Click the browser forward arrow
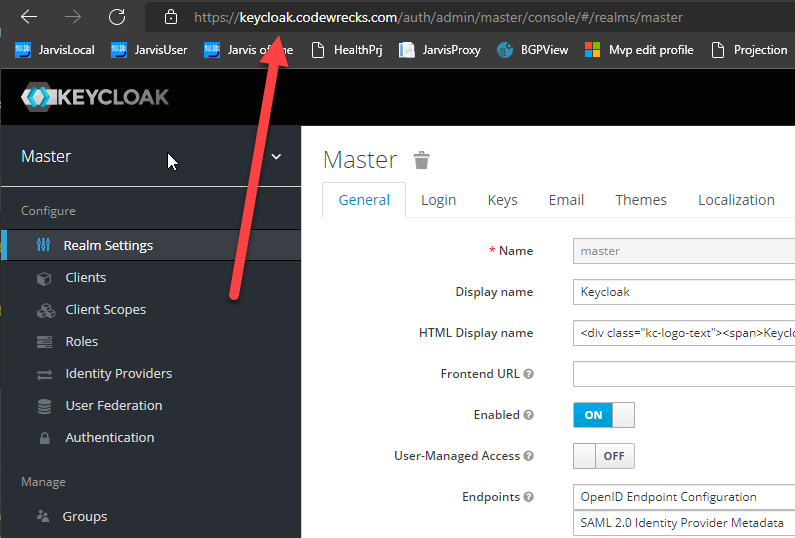 (x=73, y=17)
